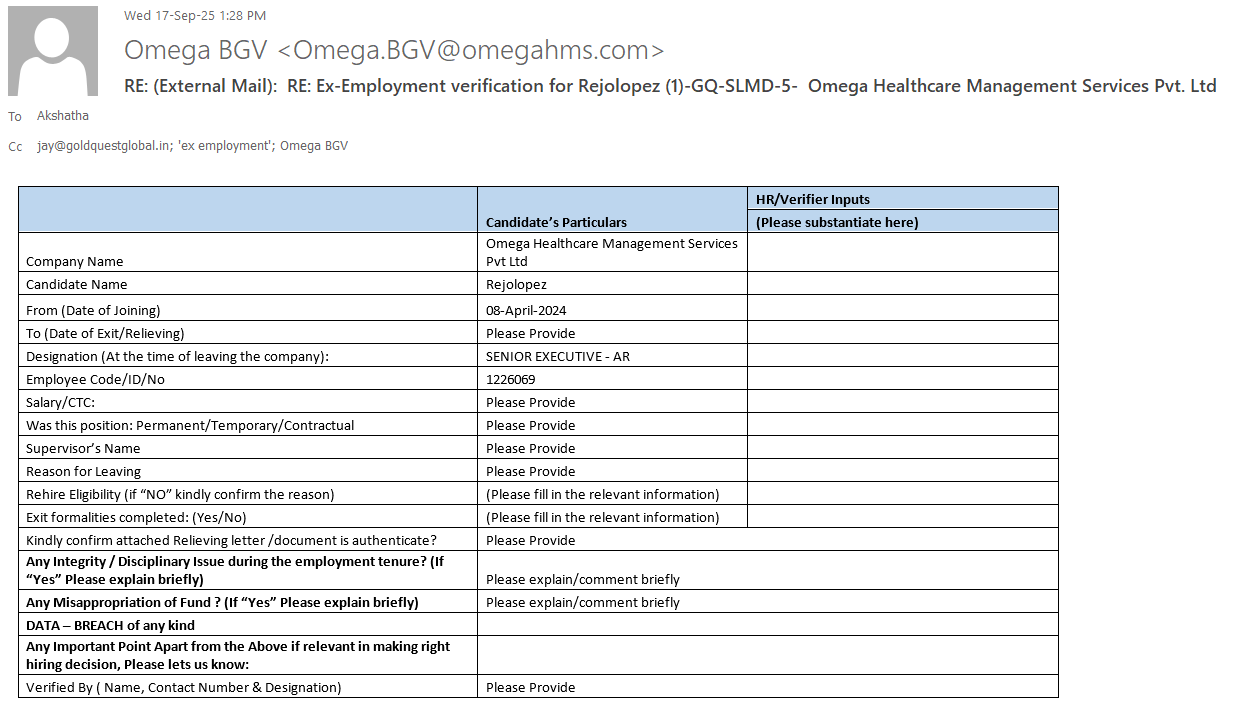Click the 'ex employment' Cc recipient
The width and height of the screenshot is (1242, 711).
coord(224,146)
